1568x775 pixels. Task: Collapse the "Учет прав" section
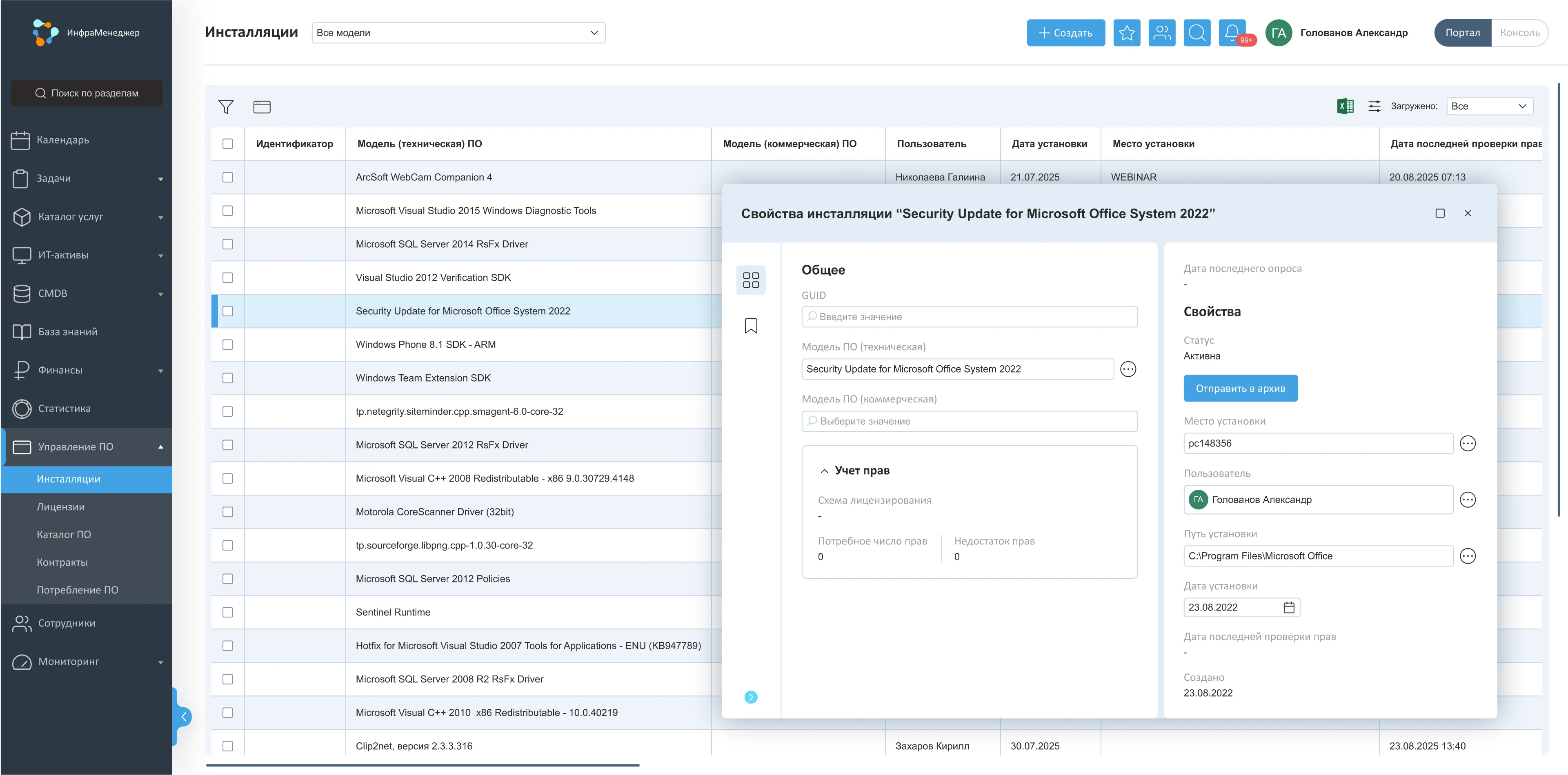click(x=824, y=470)
